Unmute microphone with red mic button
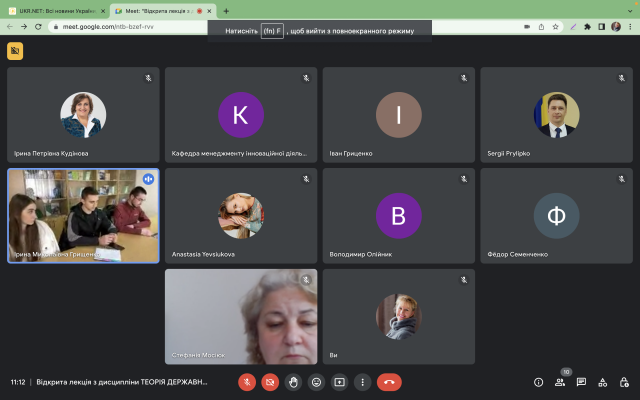The image size is (640, 400). (247, 382)
